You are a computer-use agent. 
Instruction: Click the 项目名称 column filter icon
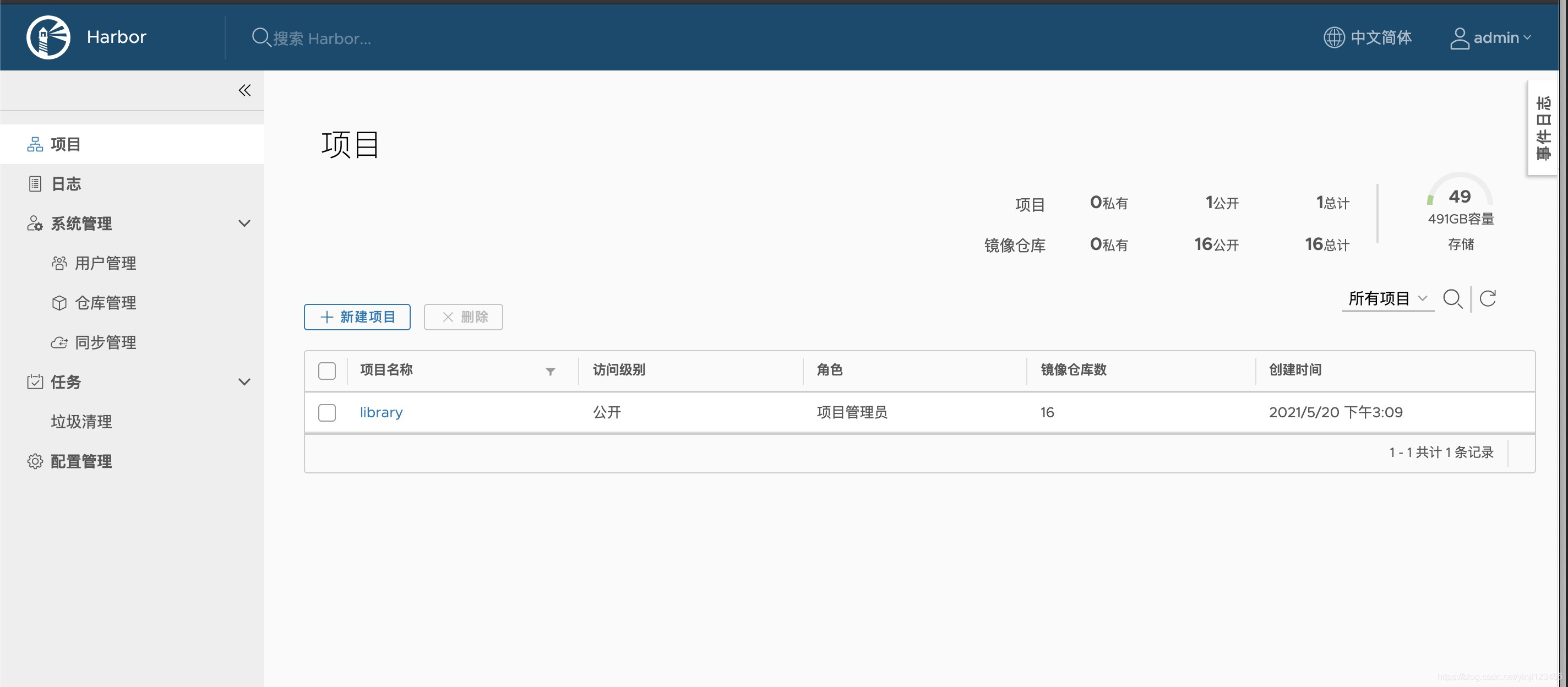coord(550,371)
